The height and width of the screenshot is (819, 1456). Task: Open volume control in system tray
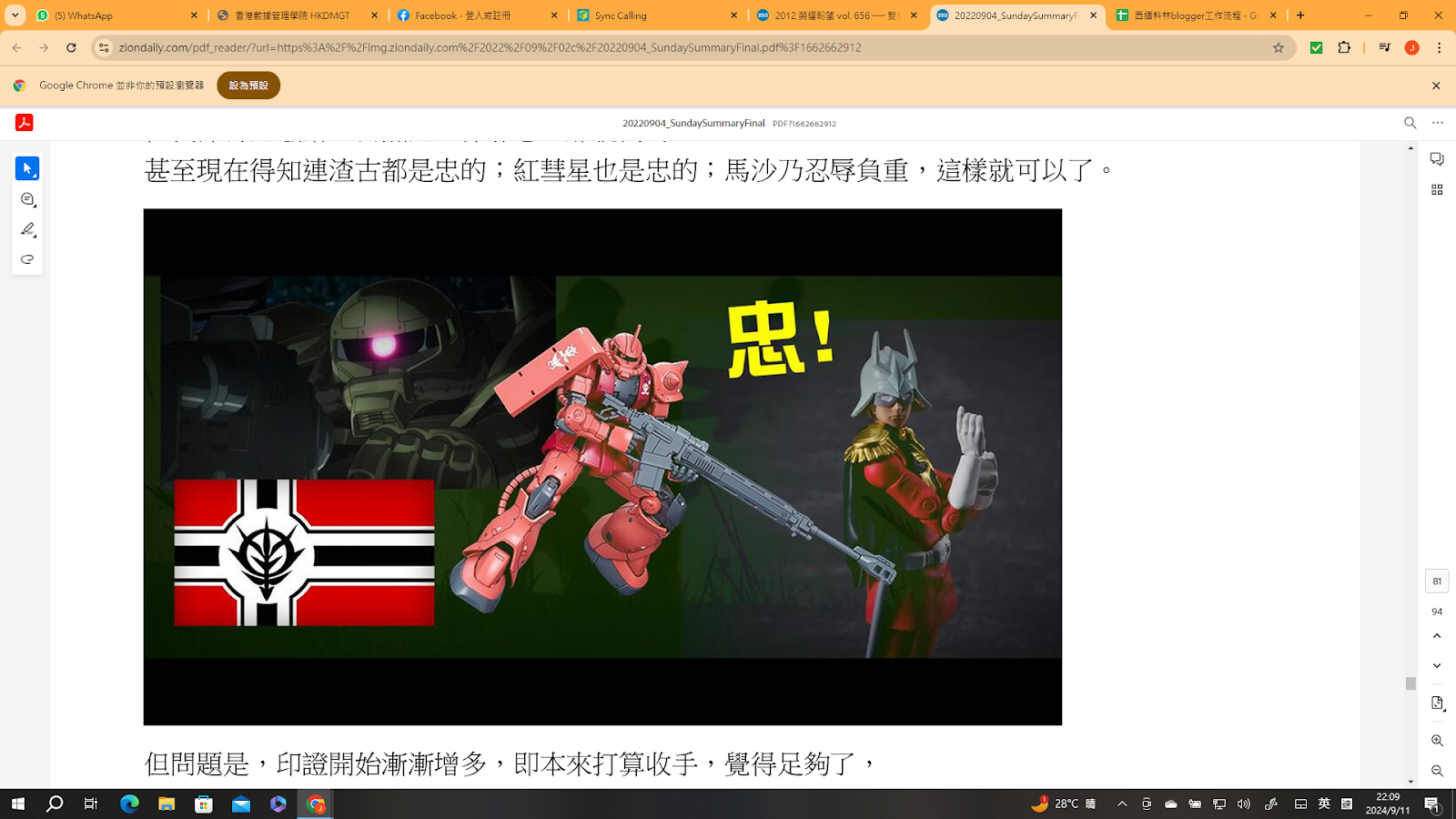(x=1244, y=804)
